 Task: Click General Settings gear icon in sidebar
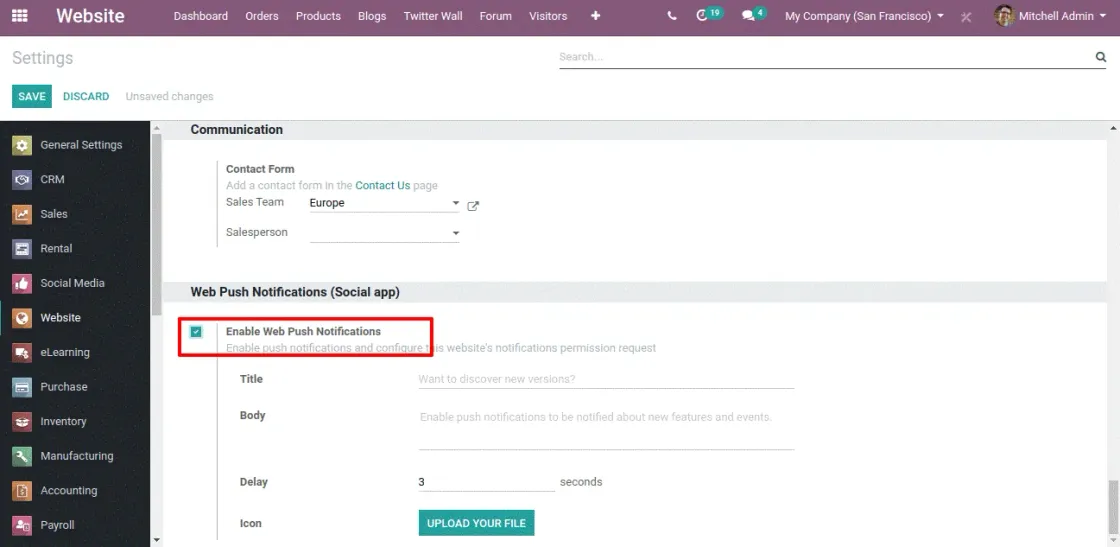(22, 145)
